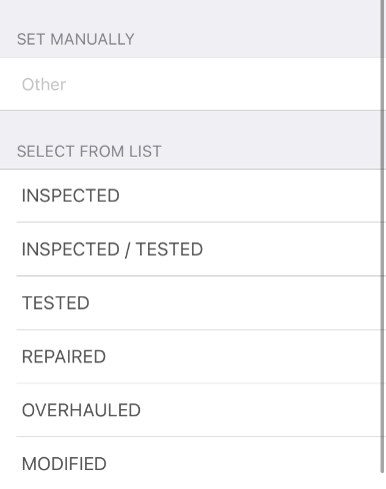Viewport: 386px width, 489px height.
Task: Select the first entry under SELECT FROM LIST
Action: point(191,196)
